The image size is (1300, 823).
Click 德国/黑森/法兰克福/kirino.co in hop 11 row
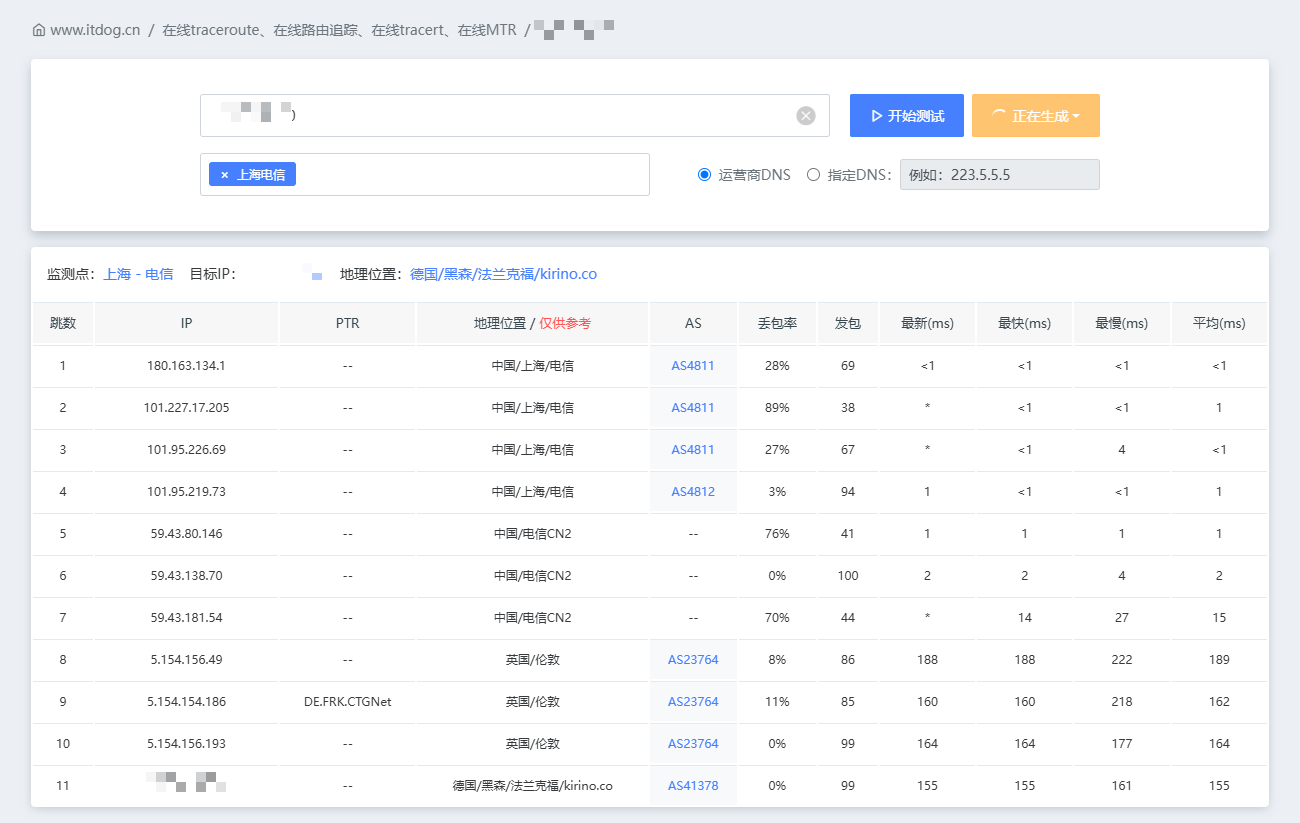tap(532, 786)
